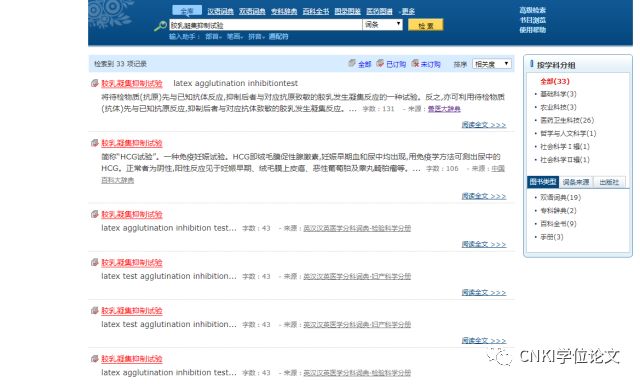Click the 未订购 filter icon

click(415, 63)
